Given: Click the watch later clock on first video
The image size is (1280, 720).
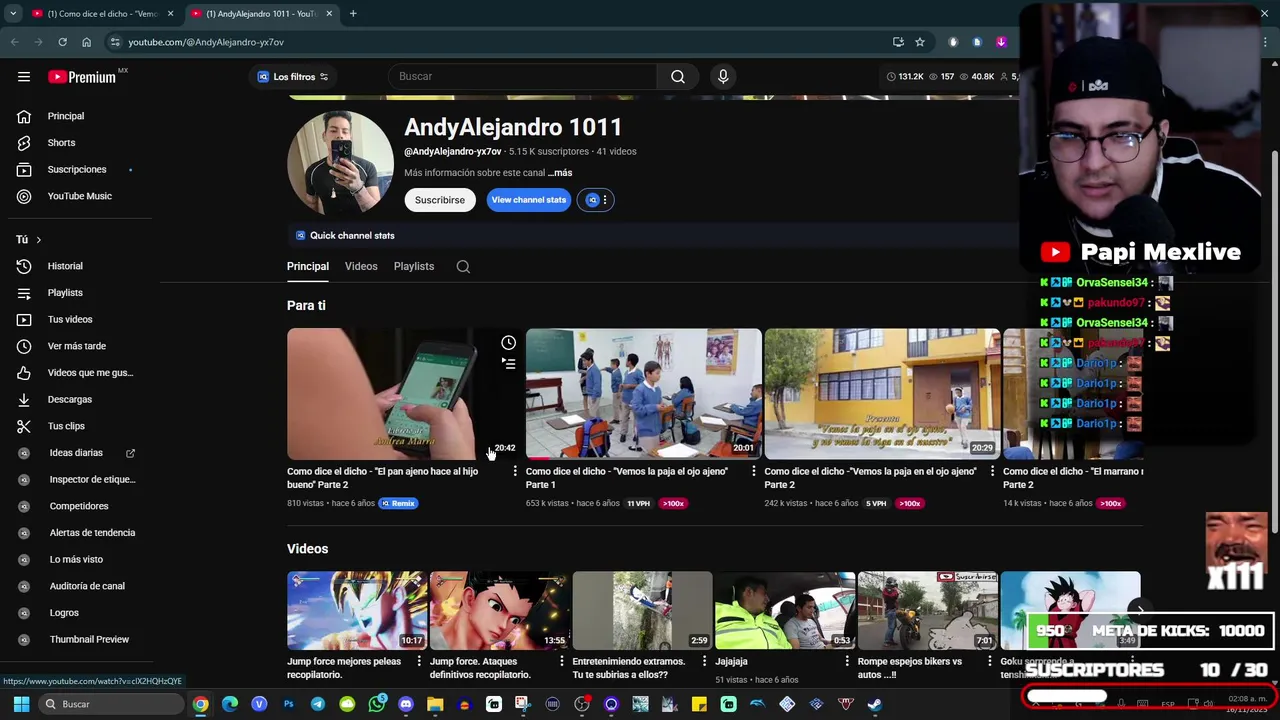Looking at the screenshot, I should point(508,343).
